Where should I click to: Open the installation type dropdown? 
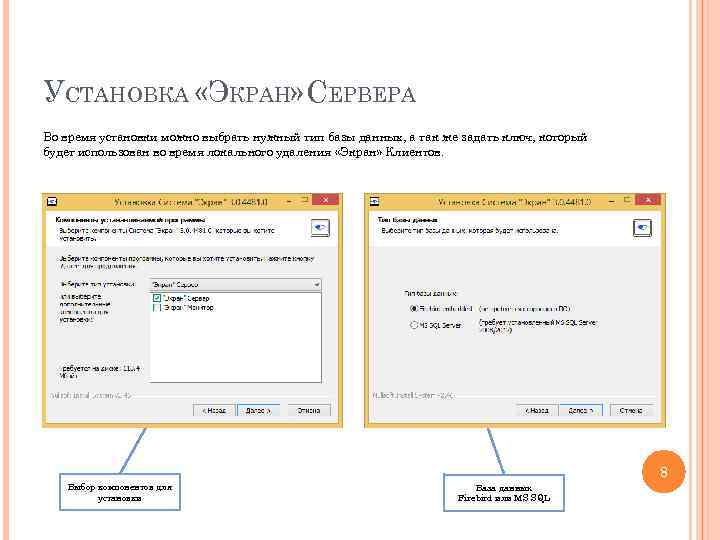(236, 285)
